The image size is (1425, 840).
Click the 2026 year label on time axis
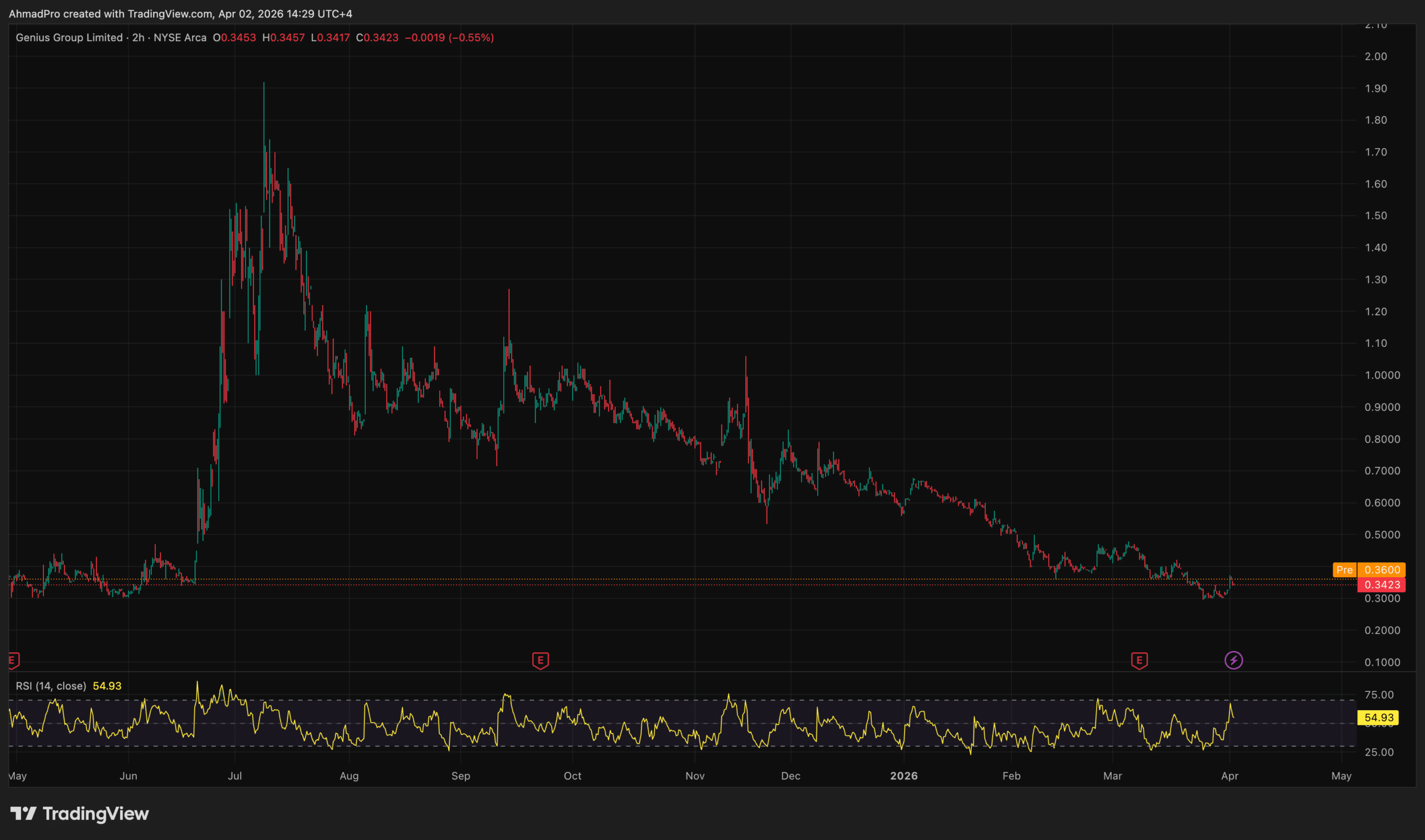903,775
